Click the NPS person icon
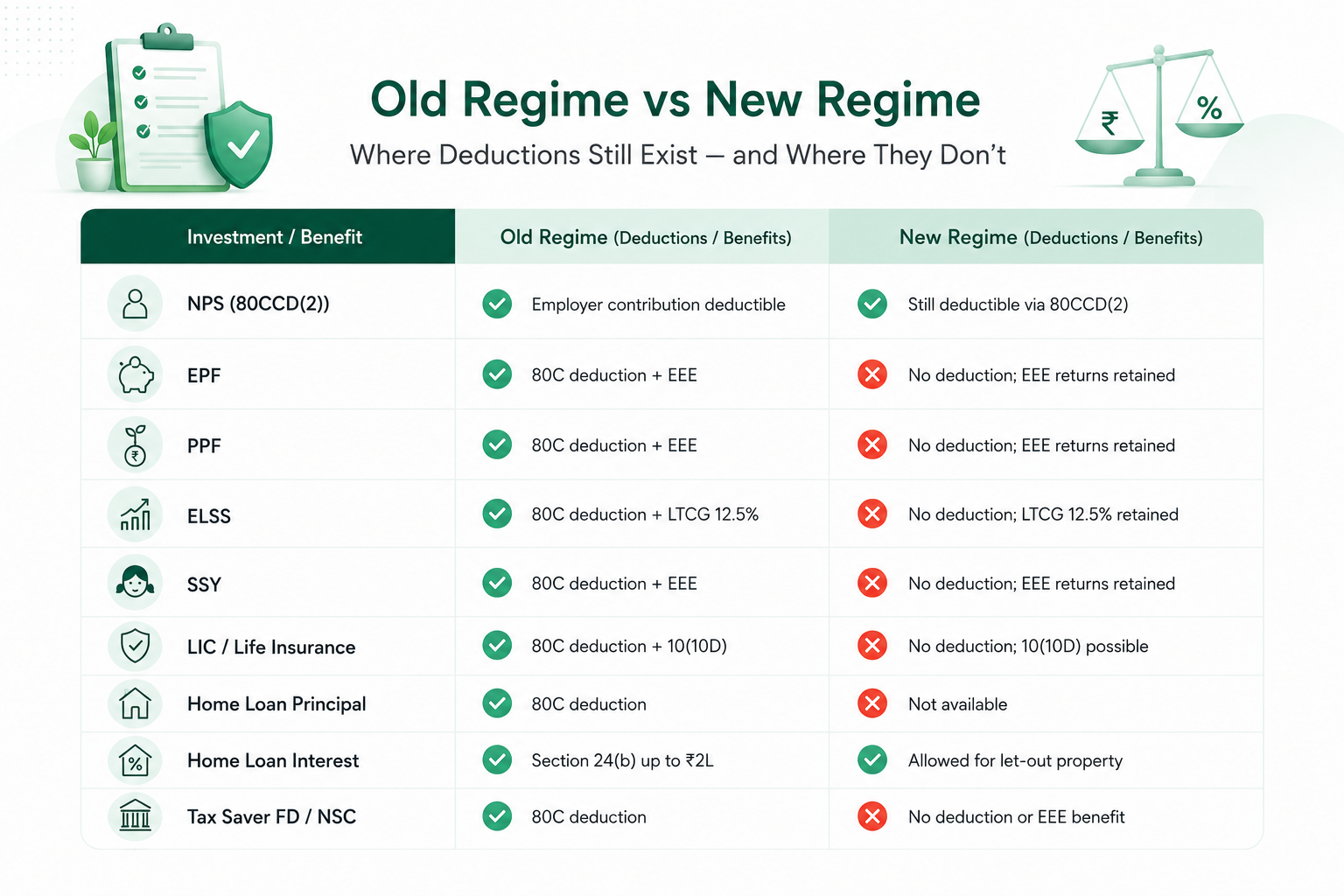Viewport: 1344px width, 896px height. click(x=135, y=304)
